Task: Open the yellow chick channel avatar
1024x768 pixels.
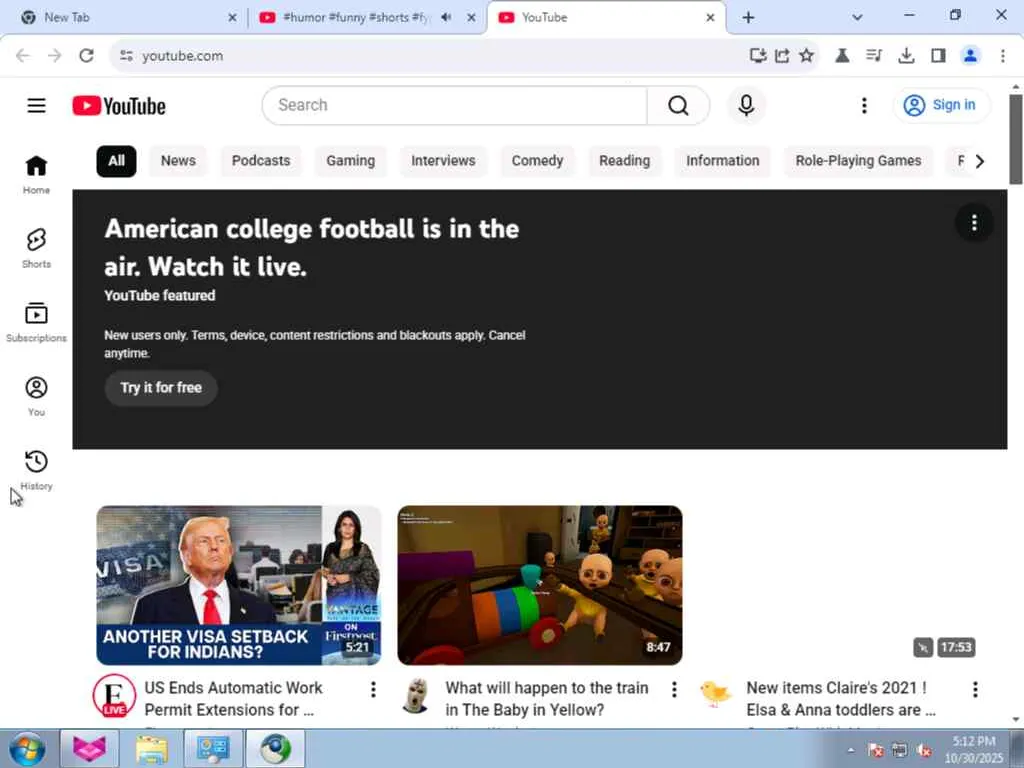Action: 715,693
